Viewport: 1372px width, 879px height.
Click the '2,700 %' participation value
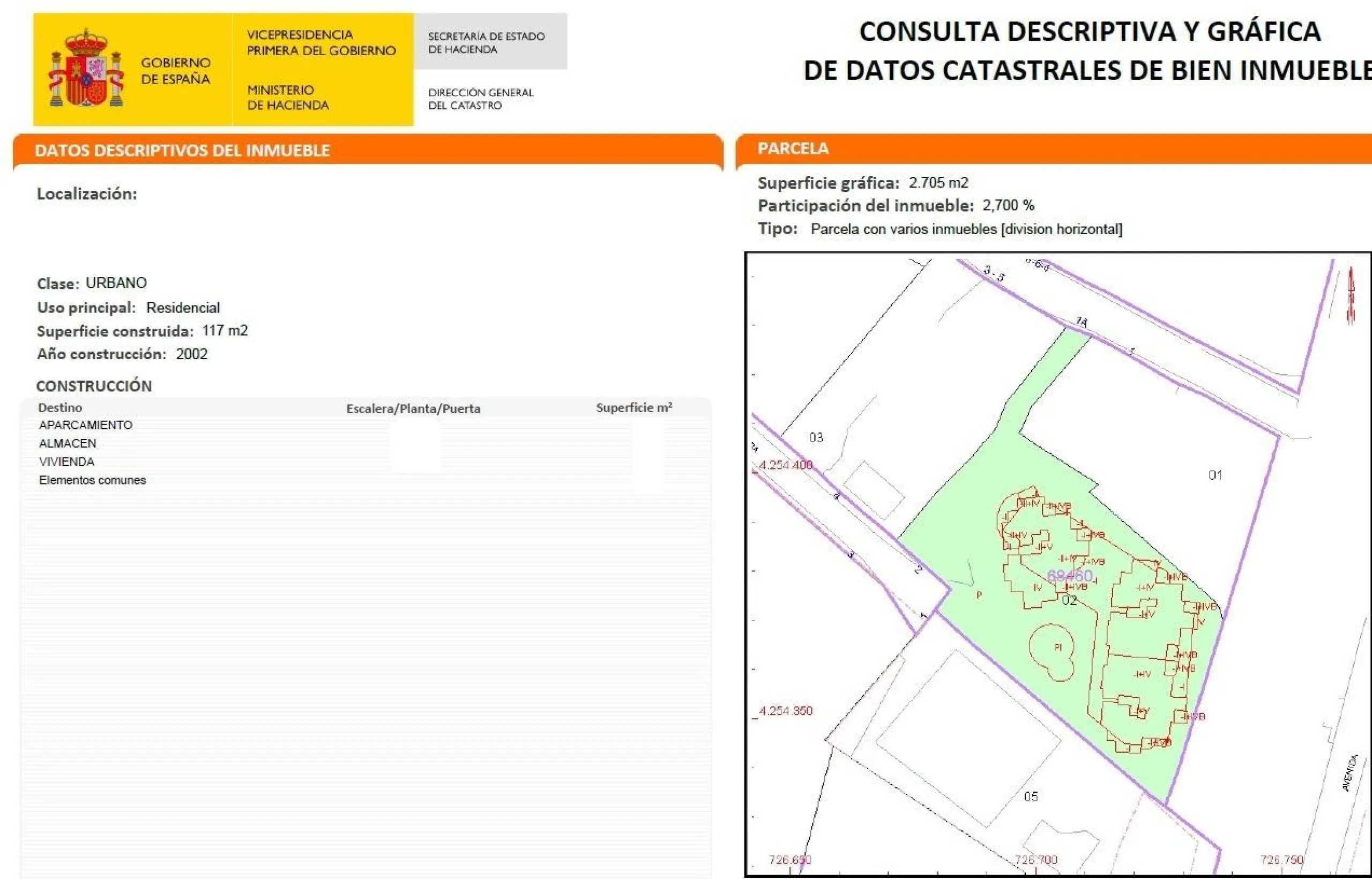pyautogui.click(x=1008, y=205)
